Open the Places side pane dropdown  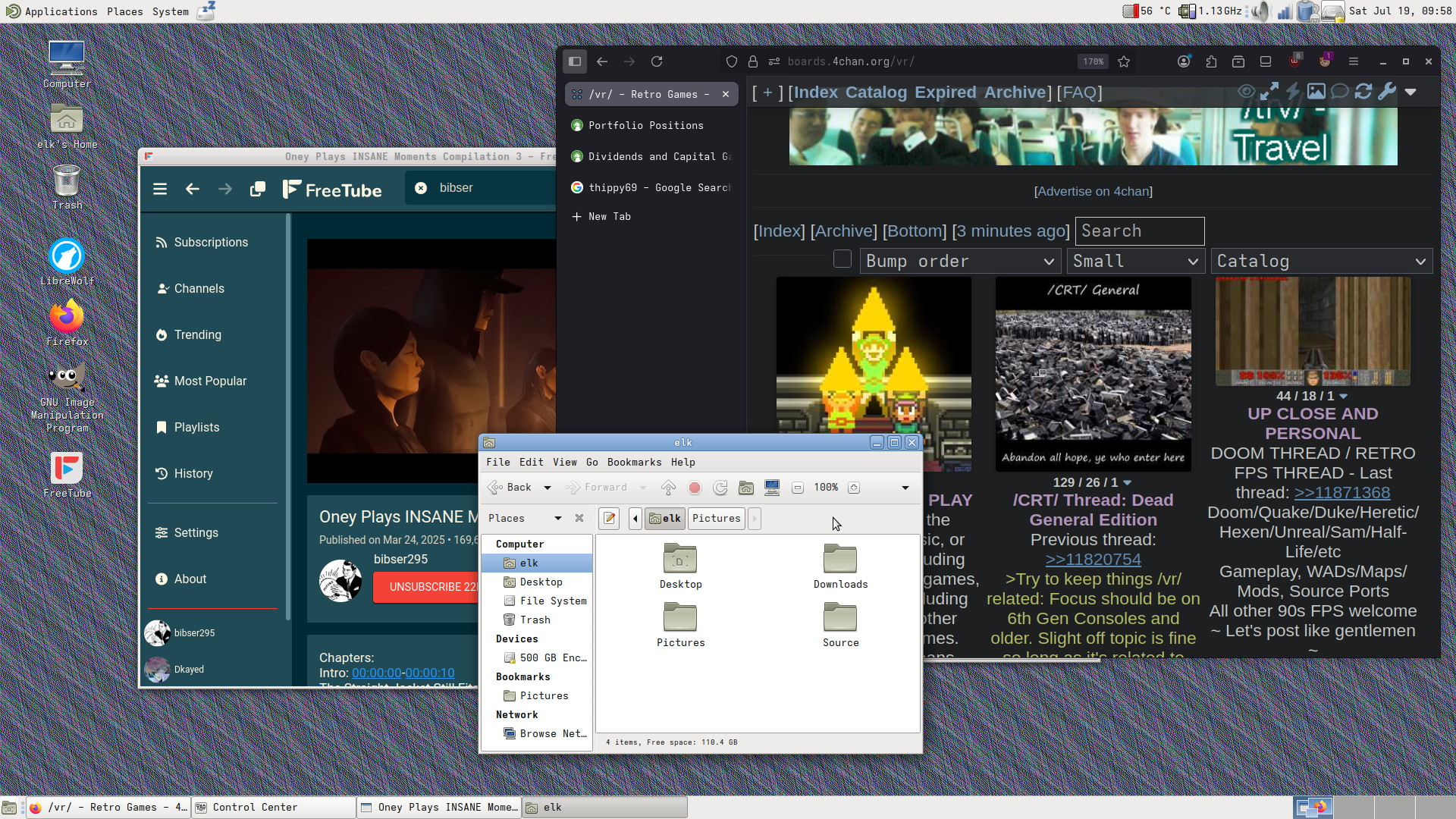tap(557, 519)
